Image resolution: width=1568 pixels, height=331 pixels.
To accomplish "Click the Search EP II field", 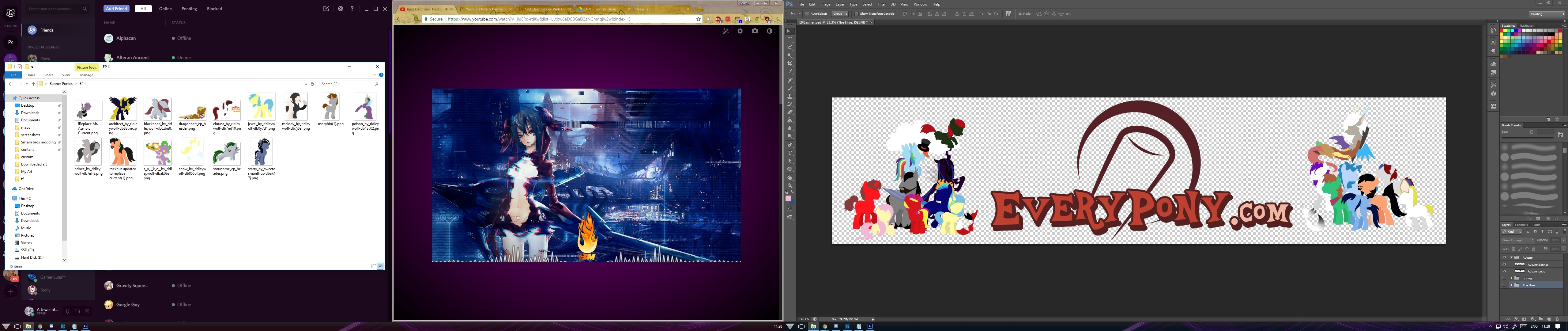I will point(349,83).
